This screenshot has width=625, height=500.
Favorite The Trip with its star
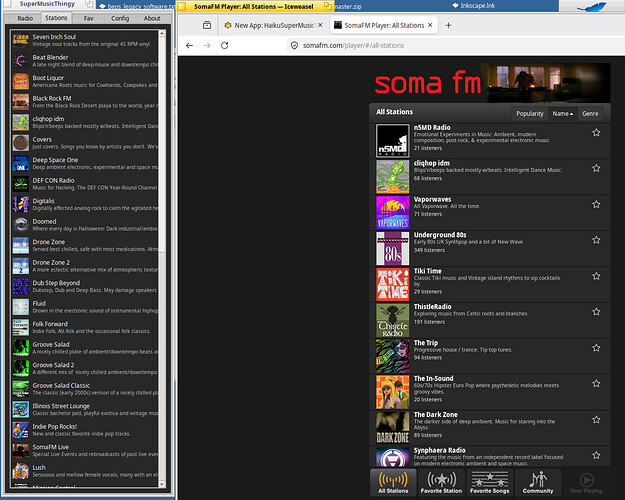coord(596,348)
